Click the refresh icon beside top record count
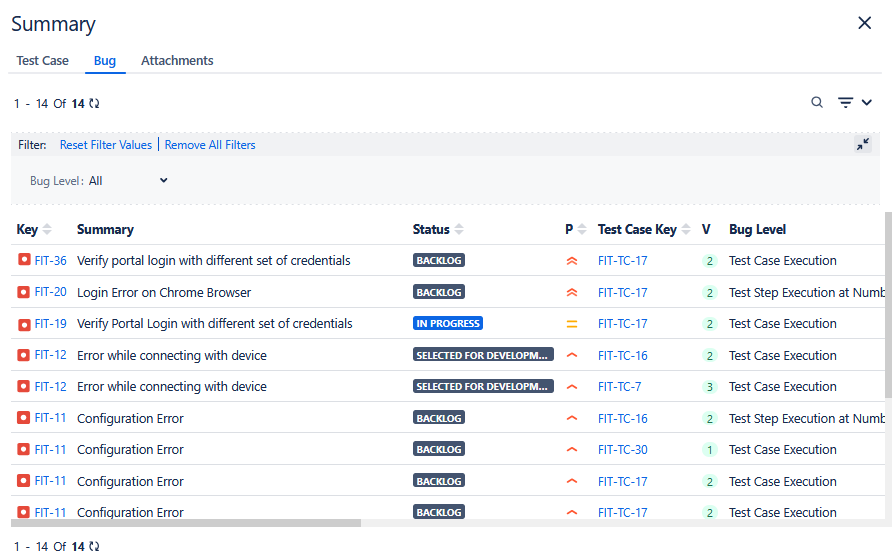892x555 pixels. [x=94, y=104]
